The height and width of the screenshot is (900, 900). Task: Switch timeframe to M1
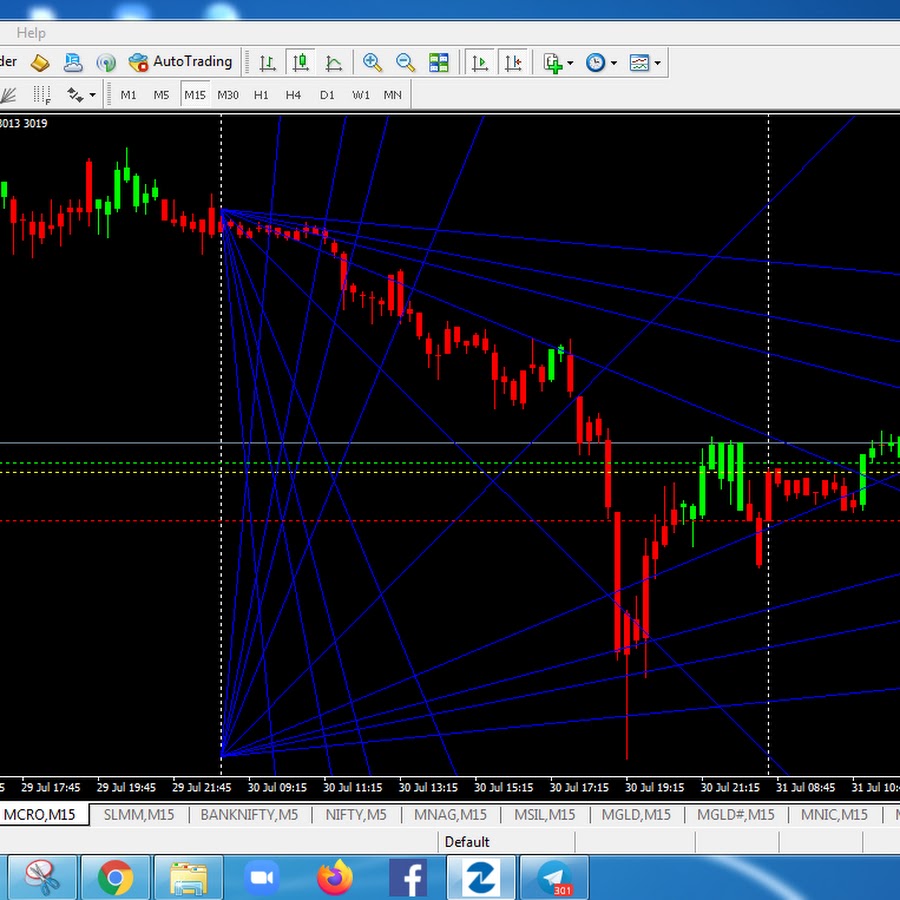(x=128, y=95)
